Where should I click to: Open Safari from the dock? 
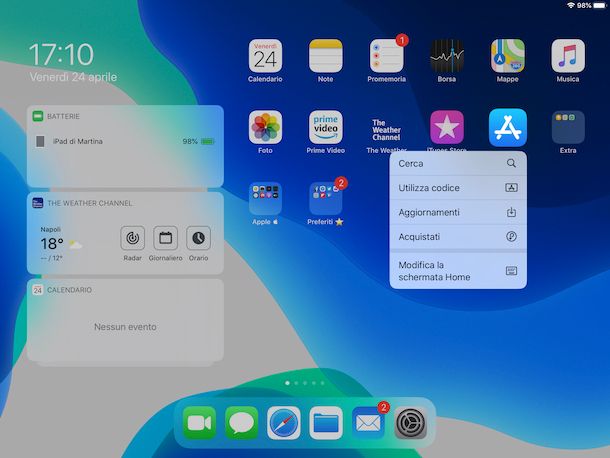[284, 423]
